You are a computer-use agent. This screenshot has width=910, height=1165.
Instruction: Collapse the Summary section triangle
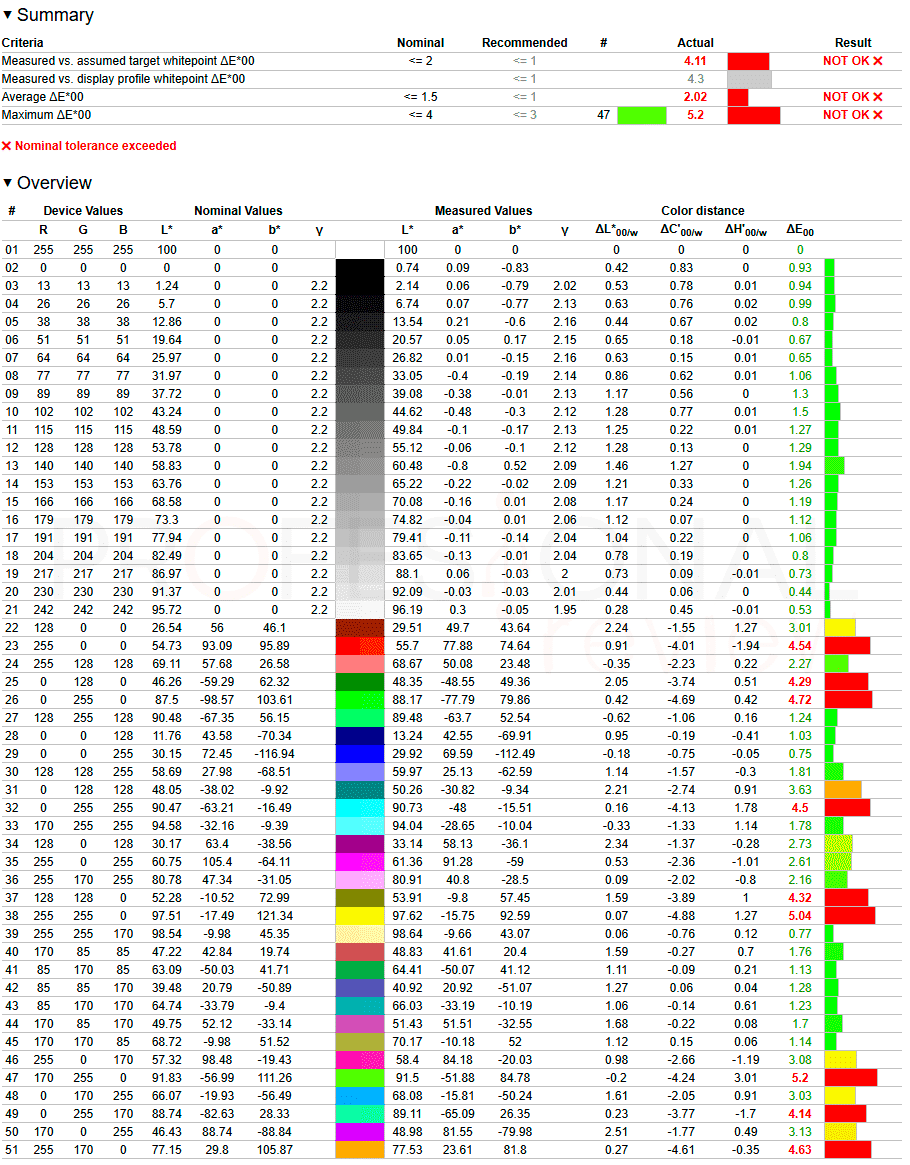point(7,15)
